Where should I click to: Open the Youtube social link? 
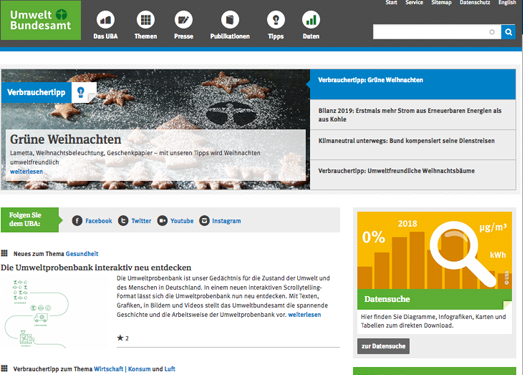coord(175,221)
